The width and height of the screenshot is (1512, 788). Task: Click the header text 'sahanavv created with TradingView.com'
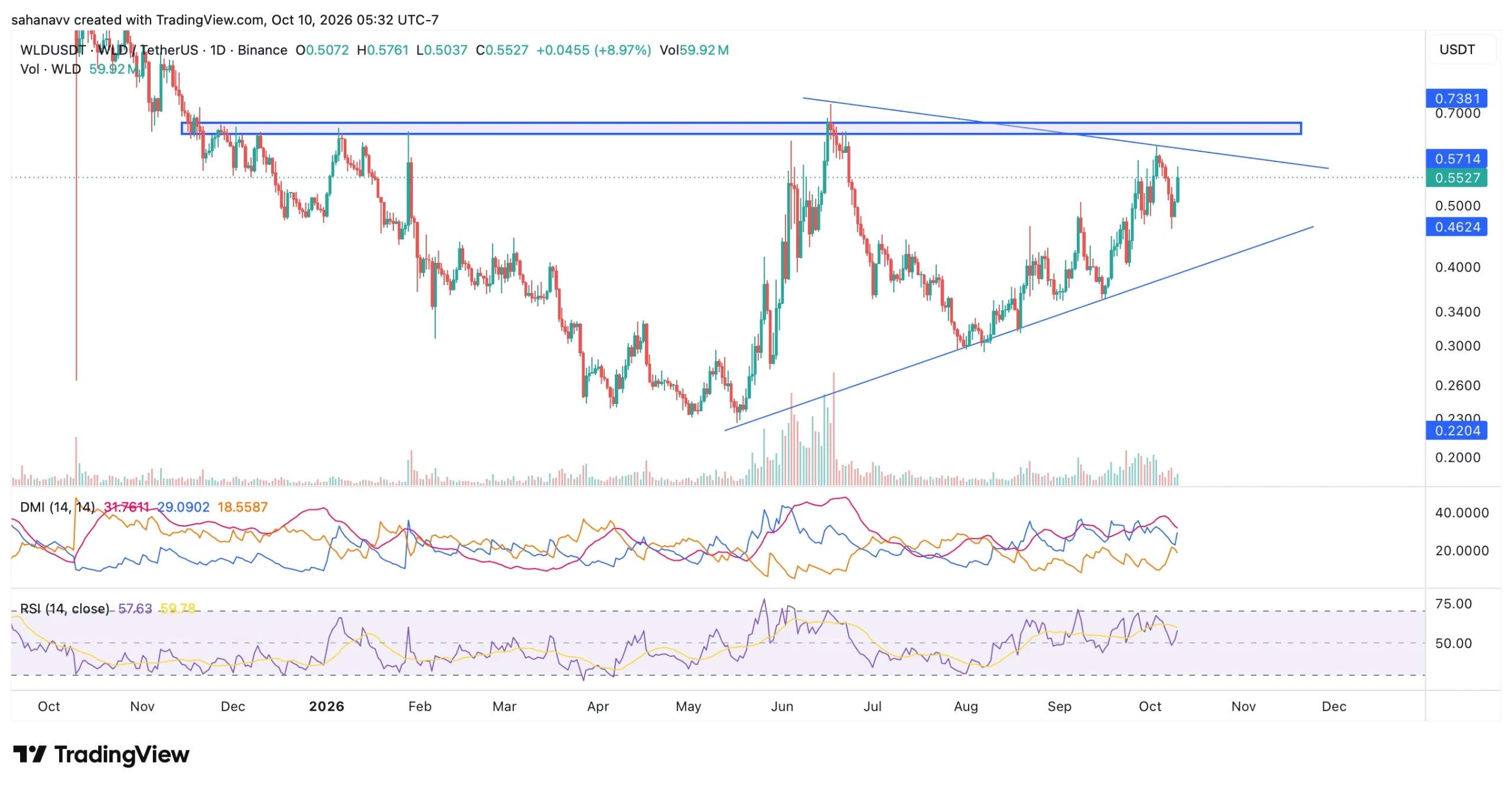point(138,20)
